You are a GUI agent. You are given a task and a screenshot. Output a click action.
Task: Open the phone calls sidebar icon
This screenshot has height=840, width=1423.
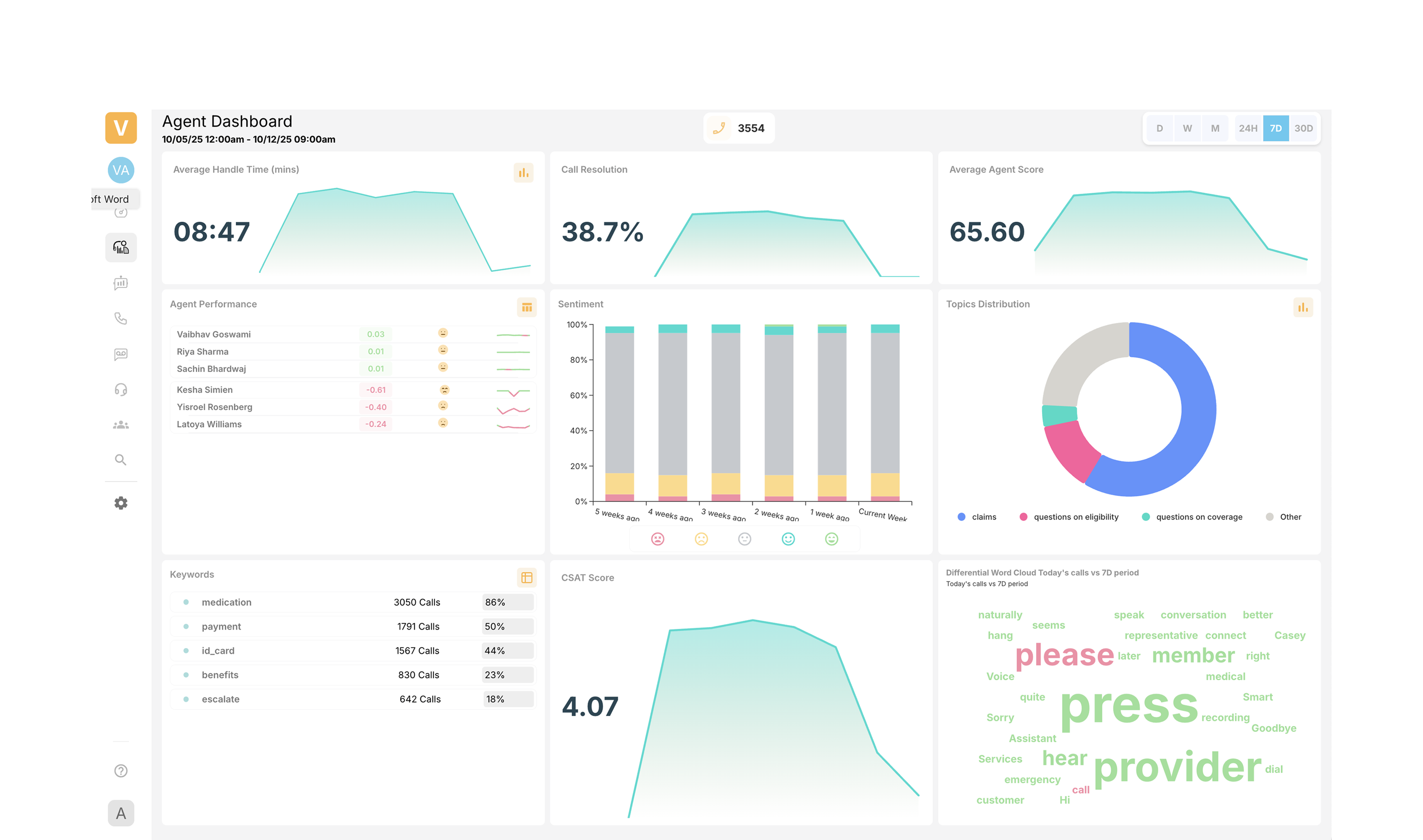click(120, 318)
